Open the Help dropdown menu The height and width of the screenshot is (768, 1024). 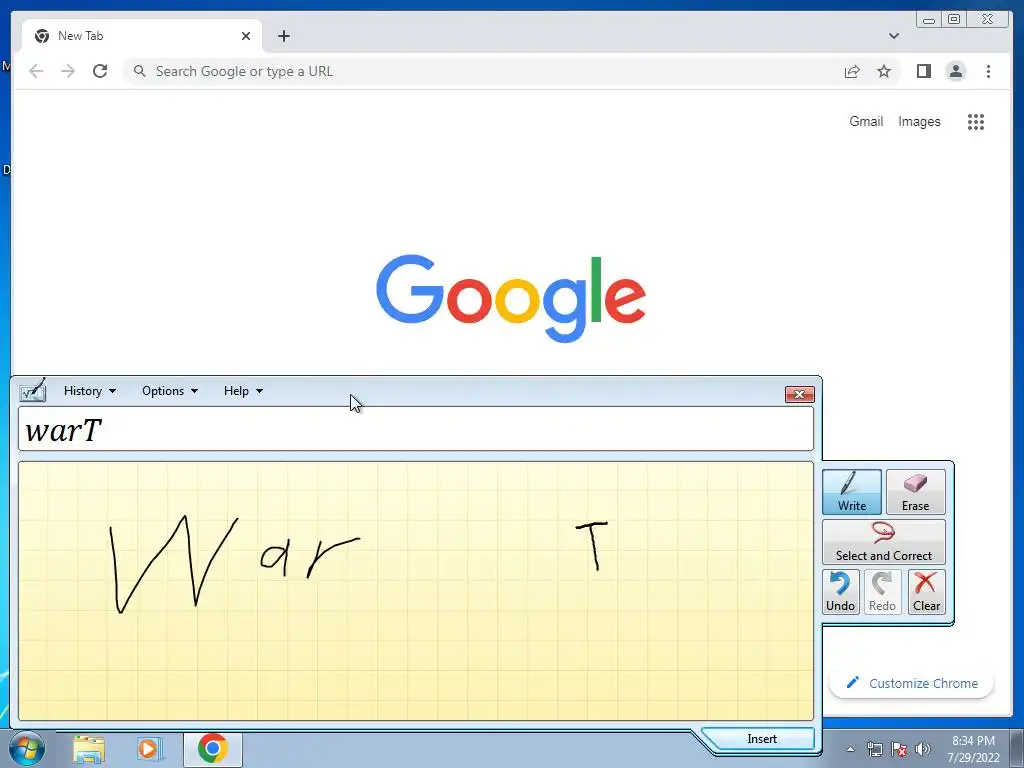[243, 391]
